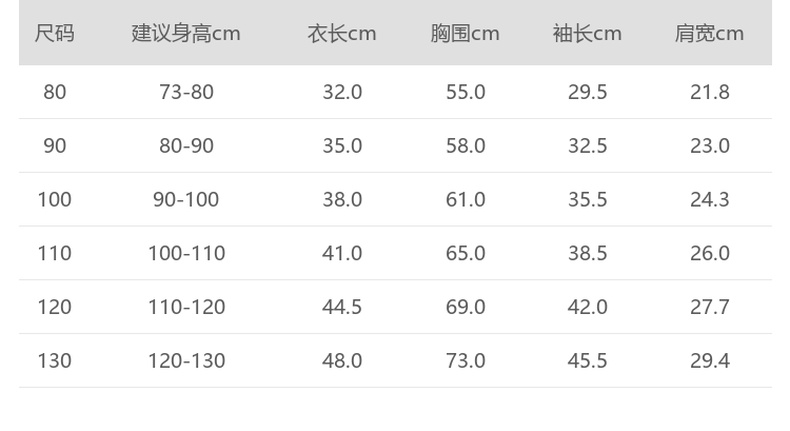
Task: Click the 建议身高cm column header
Action: [x=186, y=34]
